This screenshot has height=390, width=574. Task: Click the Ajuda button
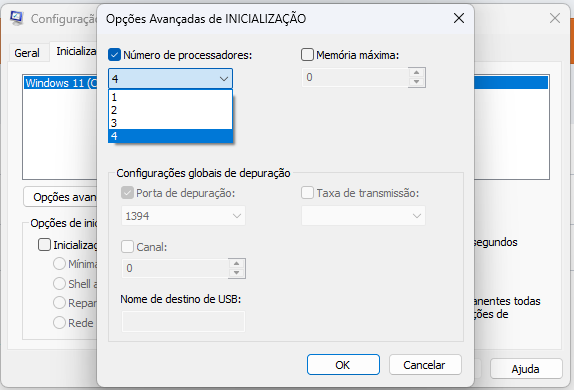526,368
